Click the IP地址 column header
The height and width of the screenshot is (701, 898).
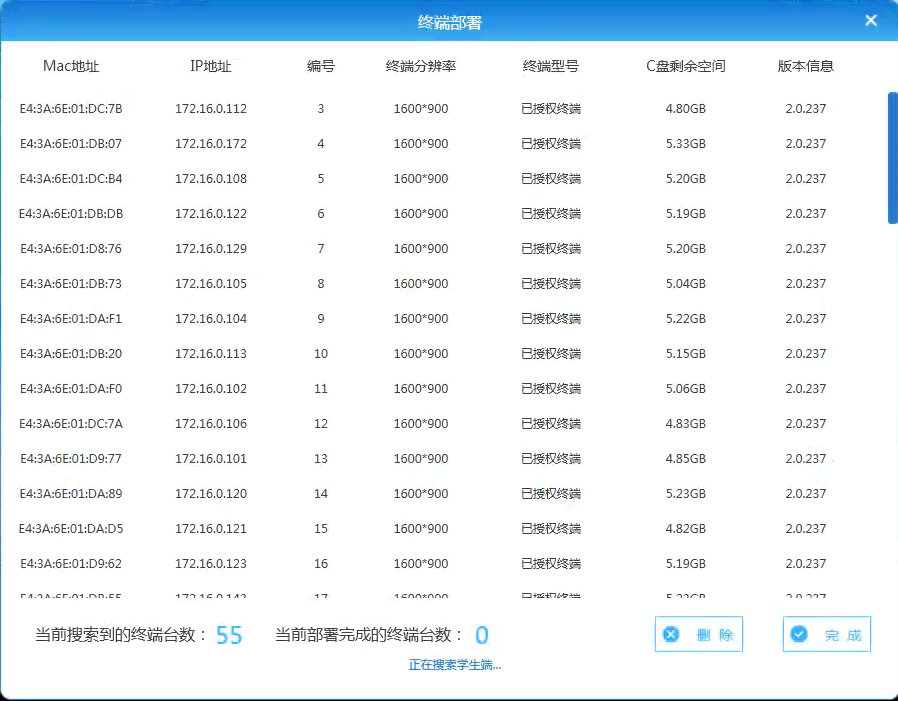(x=210, y=67)
